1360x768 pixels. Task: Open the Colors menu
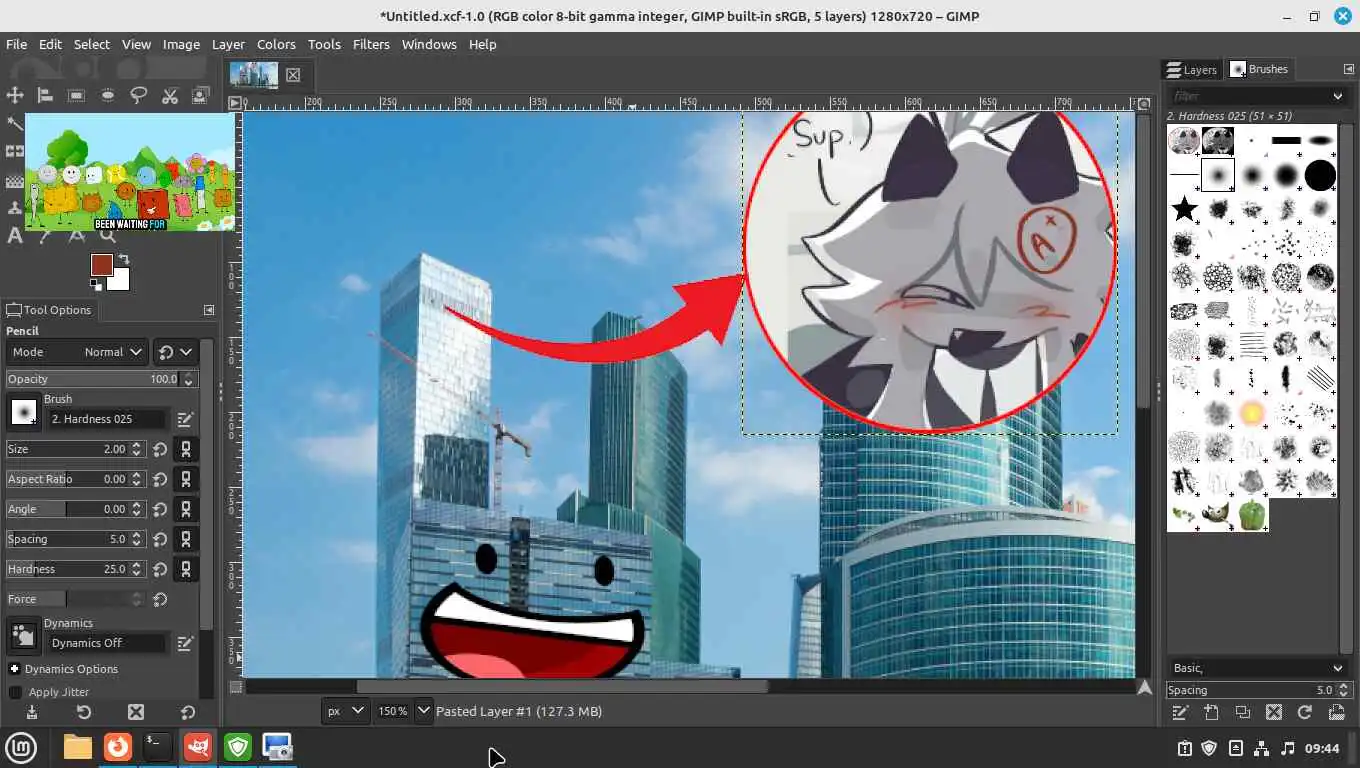pos(276,44)
